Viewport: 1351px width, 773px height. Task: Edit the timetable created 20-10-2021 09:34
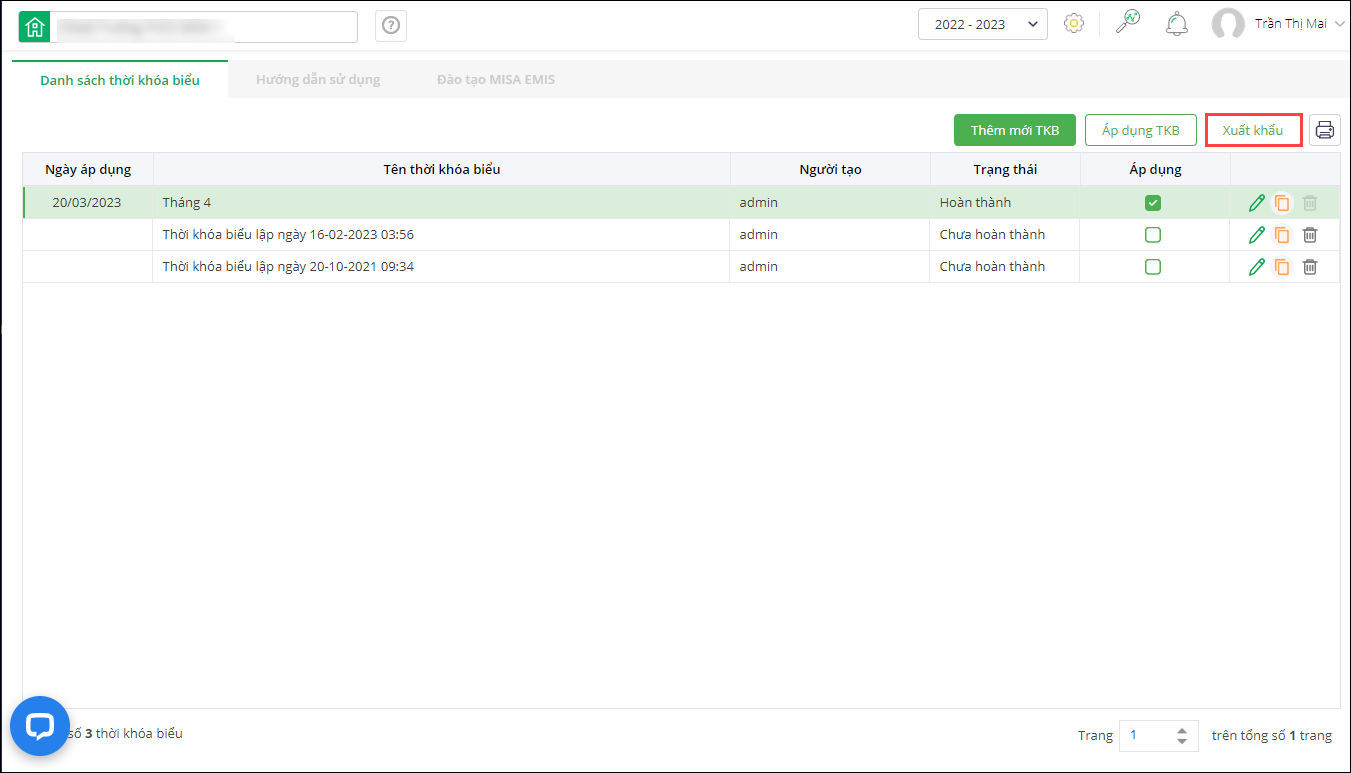[x=1257, y=267]
